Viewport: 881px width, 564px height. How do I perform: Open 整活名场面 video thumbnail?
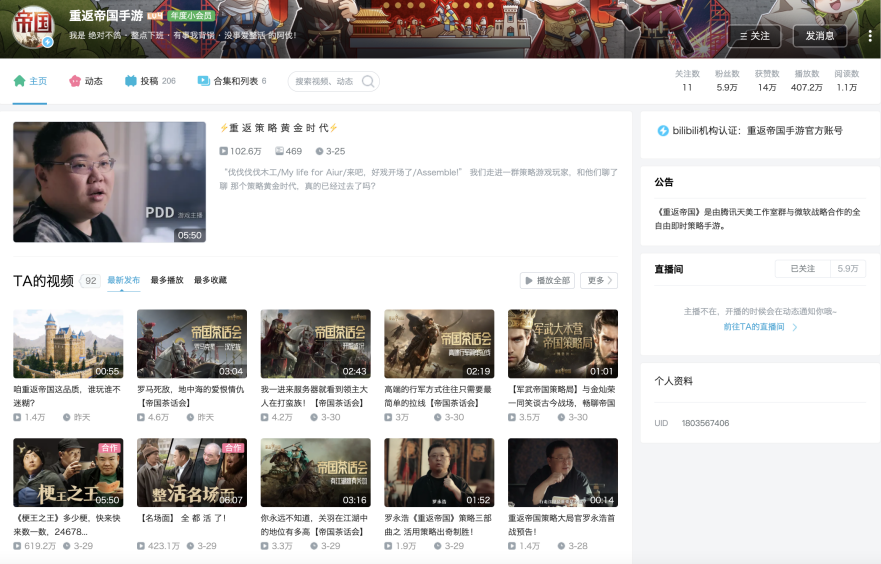click(x=192, y=472)
